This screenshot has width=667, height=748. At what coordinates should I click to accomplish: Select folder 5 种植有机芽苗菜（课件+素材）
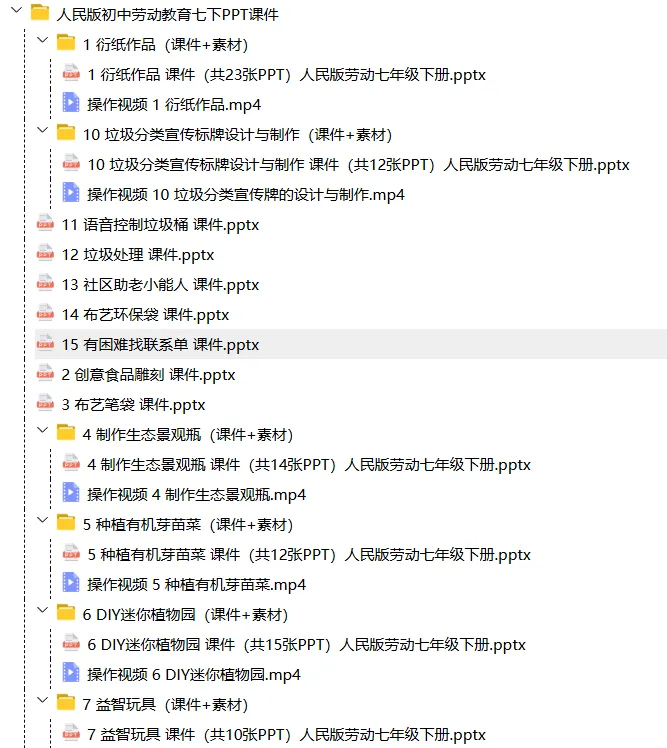pyautogui.click(x=188, y=525)
